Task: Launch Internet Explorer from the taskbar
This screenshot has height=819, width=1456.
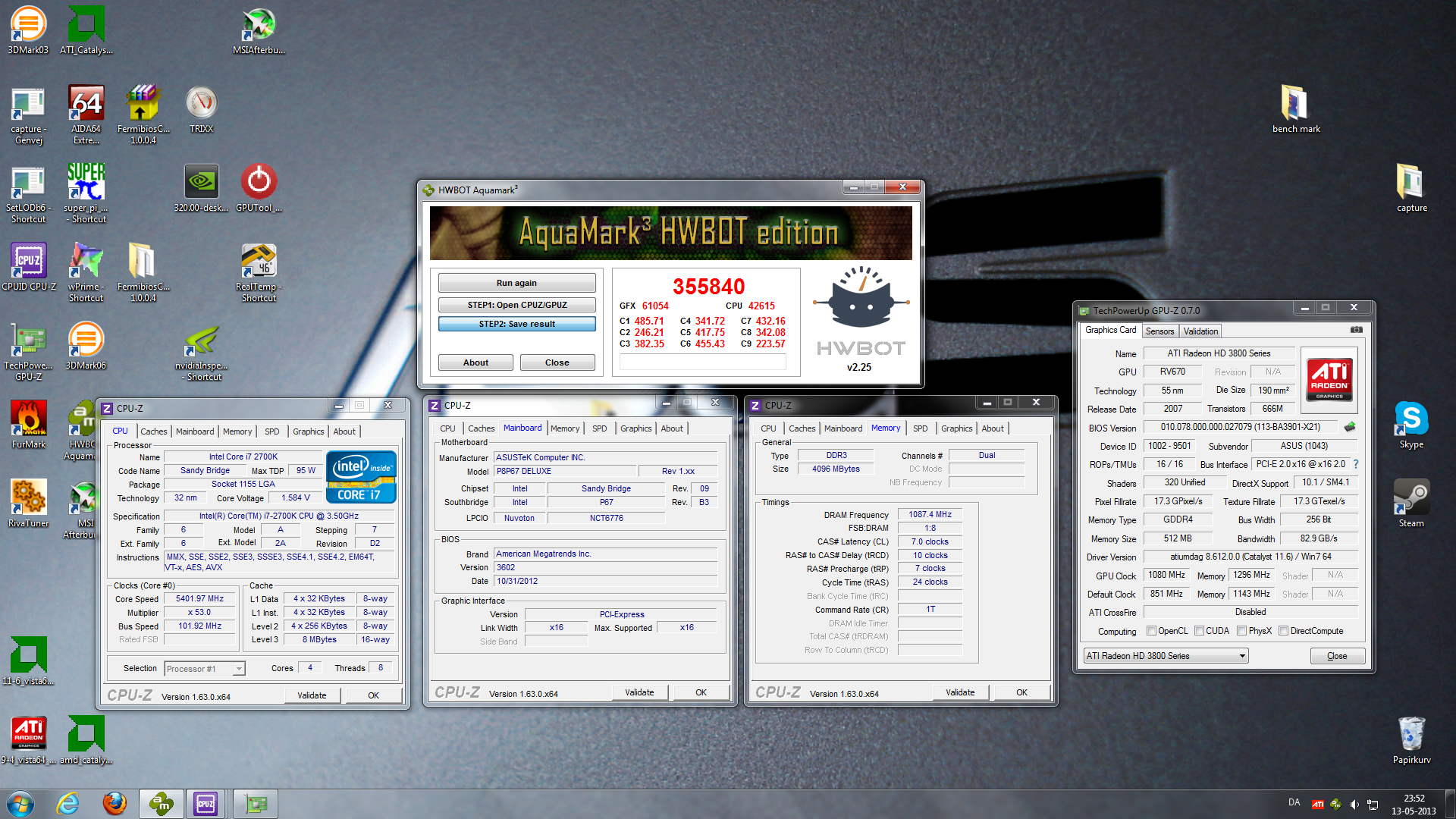Action: (68, 804)
